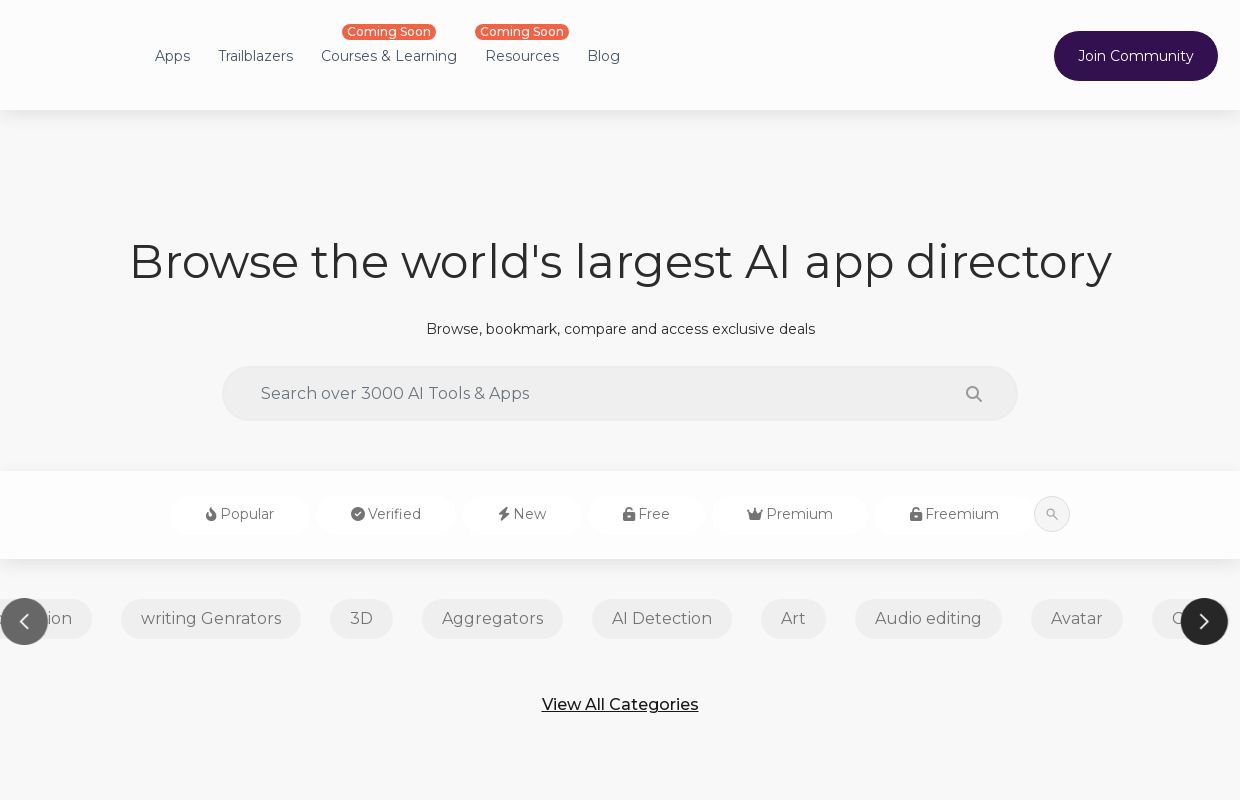
Task: Toggle the Freemium filter
Action: point(953,514)
